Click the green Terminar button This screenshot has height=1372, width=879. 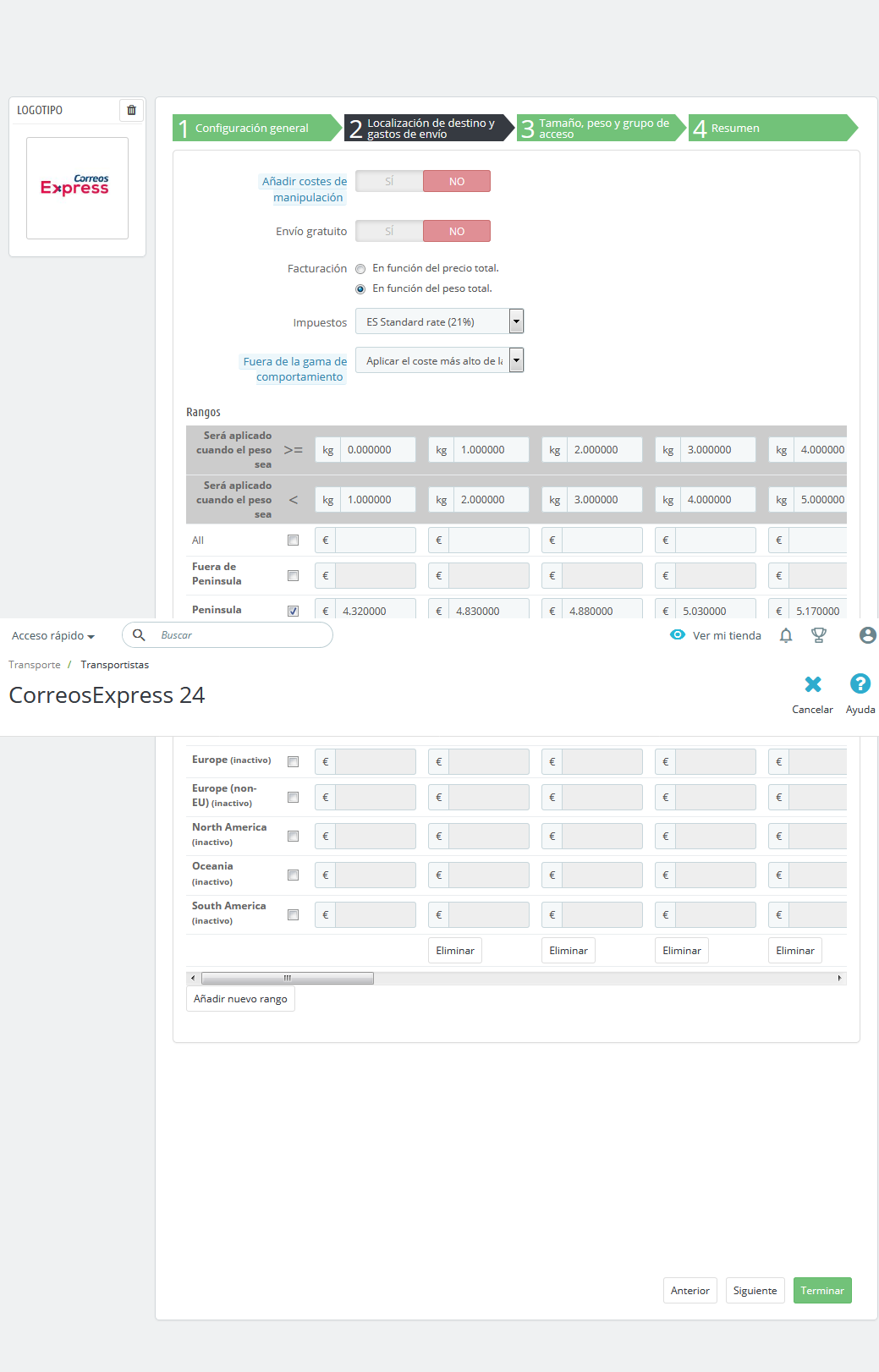(822, 1290)
